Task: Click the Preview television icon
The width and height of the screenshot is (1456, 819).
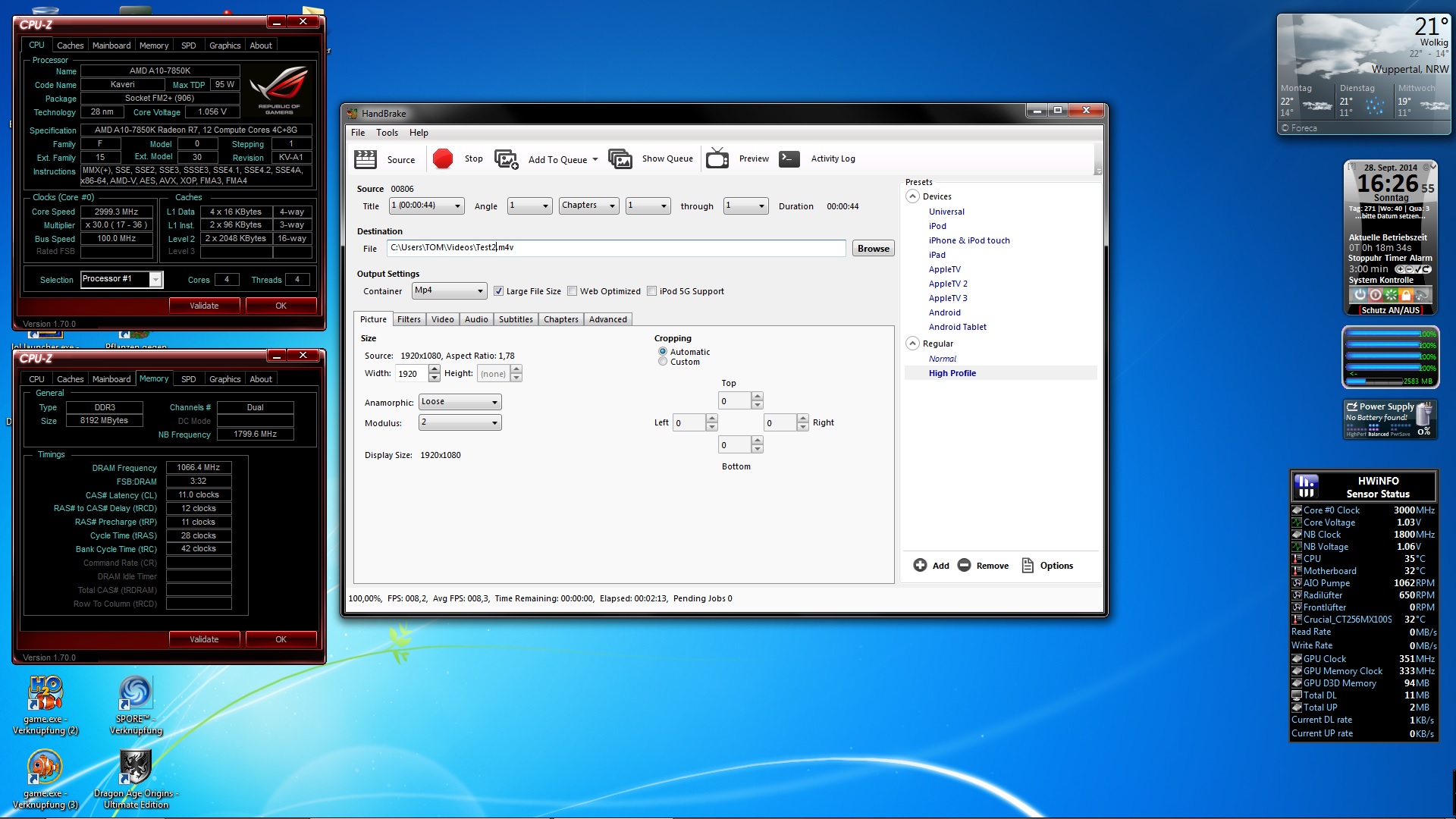Action: click(x=717, y=158)
